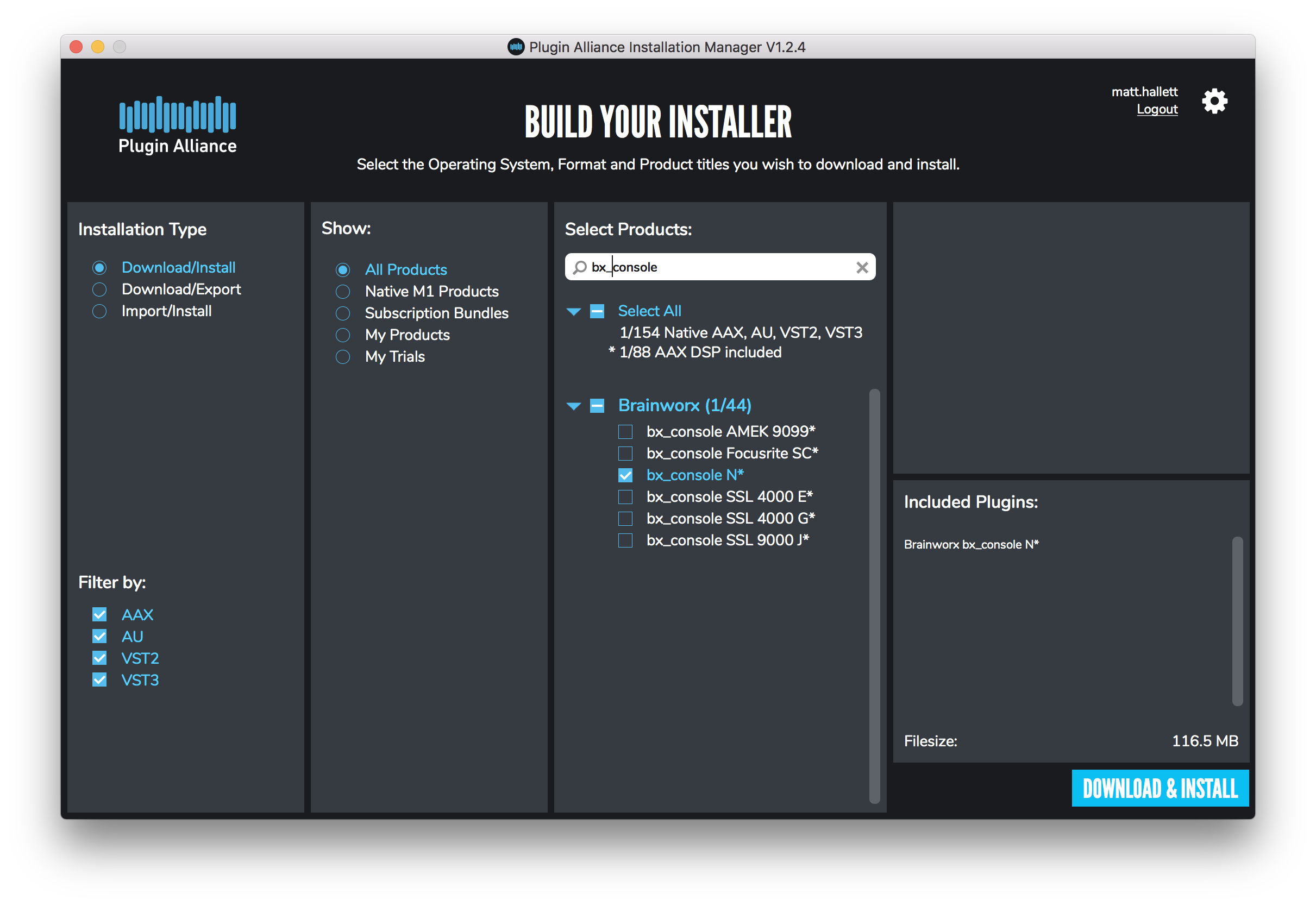
Task: Click the Logout link
Action: [1156, 109]
